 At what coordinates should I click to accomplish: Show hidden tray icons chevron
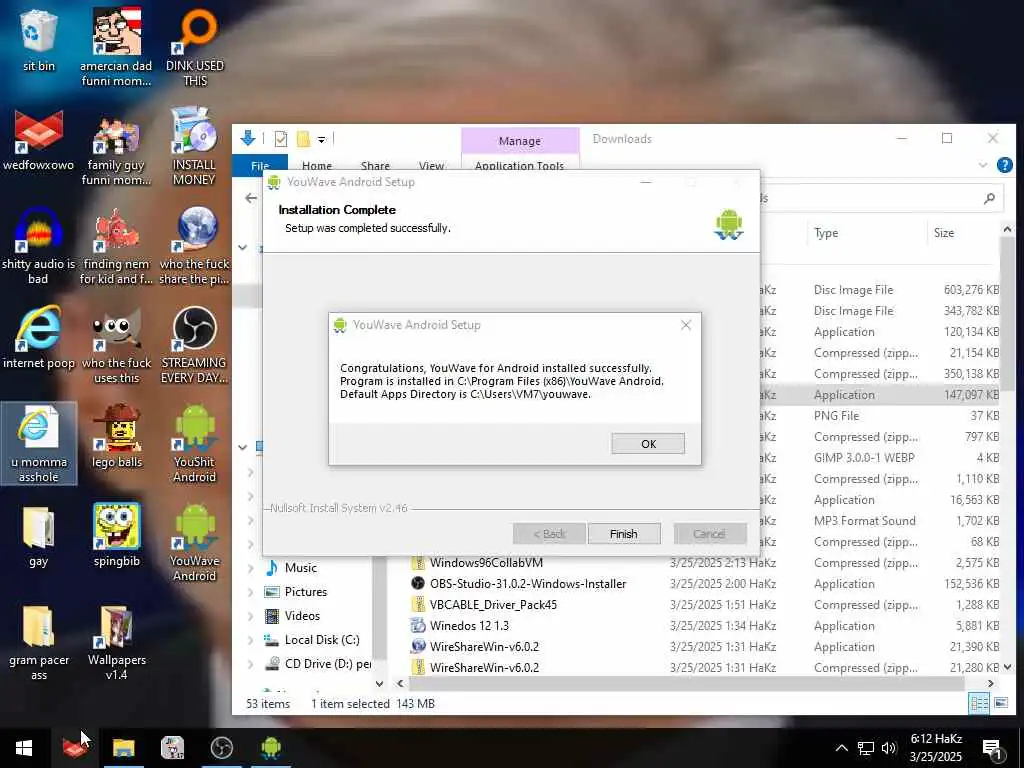(x=841, y=748)
